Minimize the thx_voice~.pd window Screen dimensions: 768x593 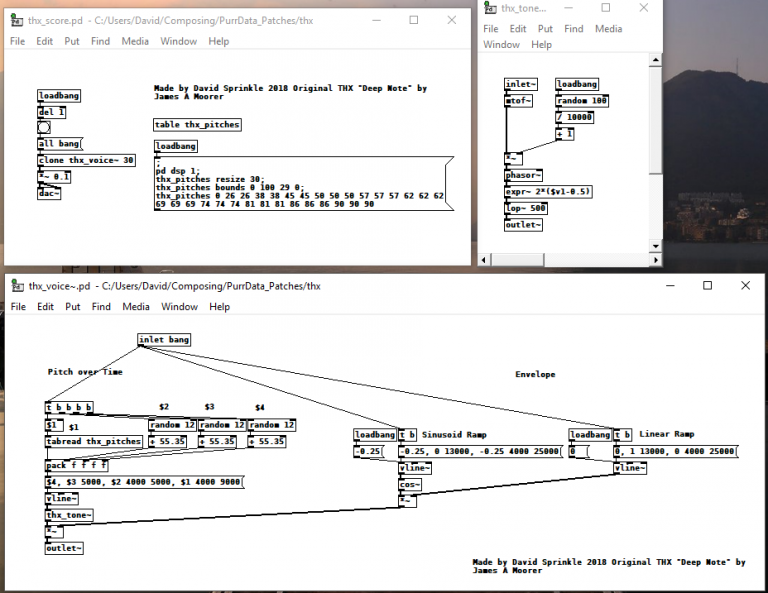pos(670,285)
